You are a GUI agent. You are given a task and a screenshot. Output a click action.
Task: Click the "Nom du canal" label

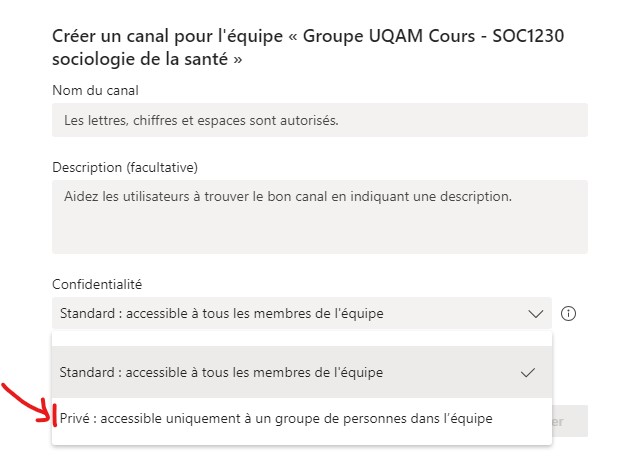(94, 90)
